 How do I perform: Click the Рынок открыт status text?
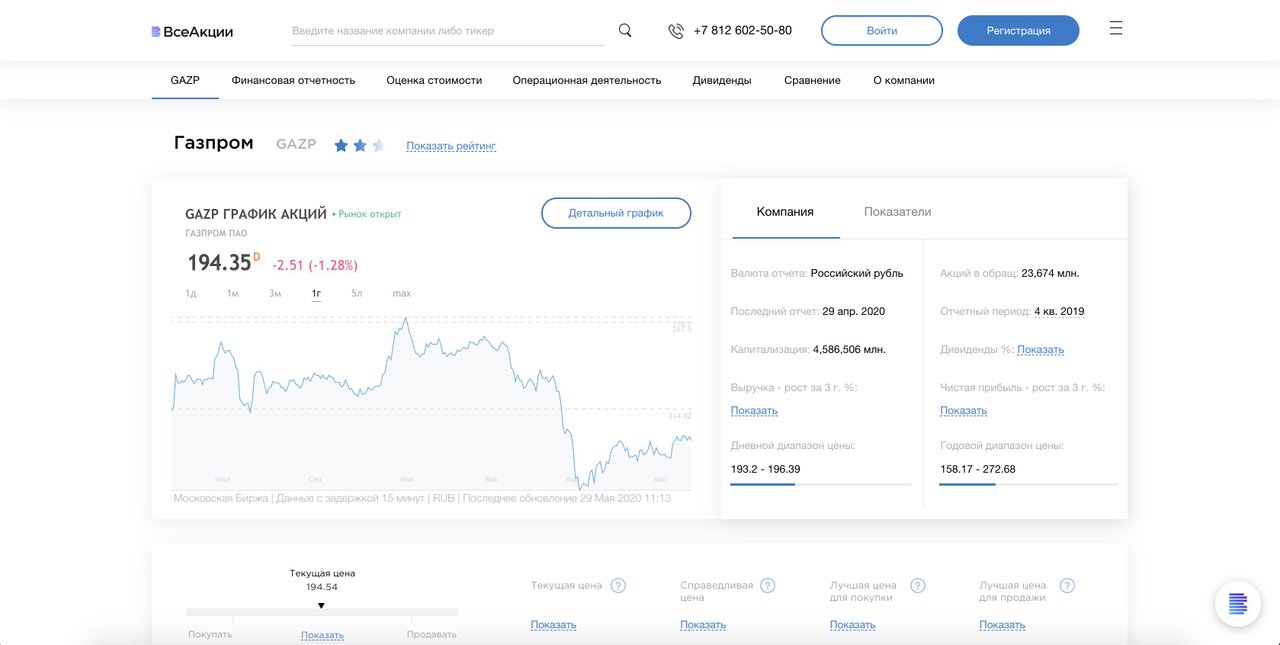tap(370, 214)
